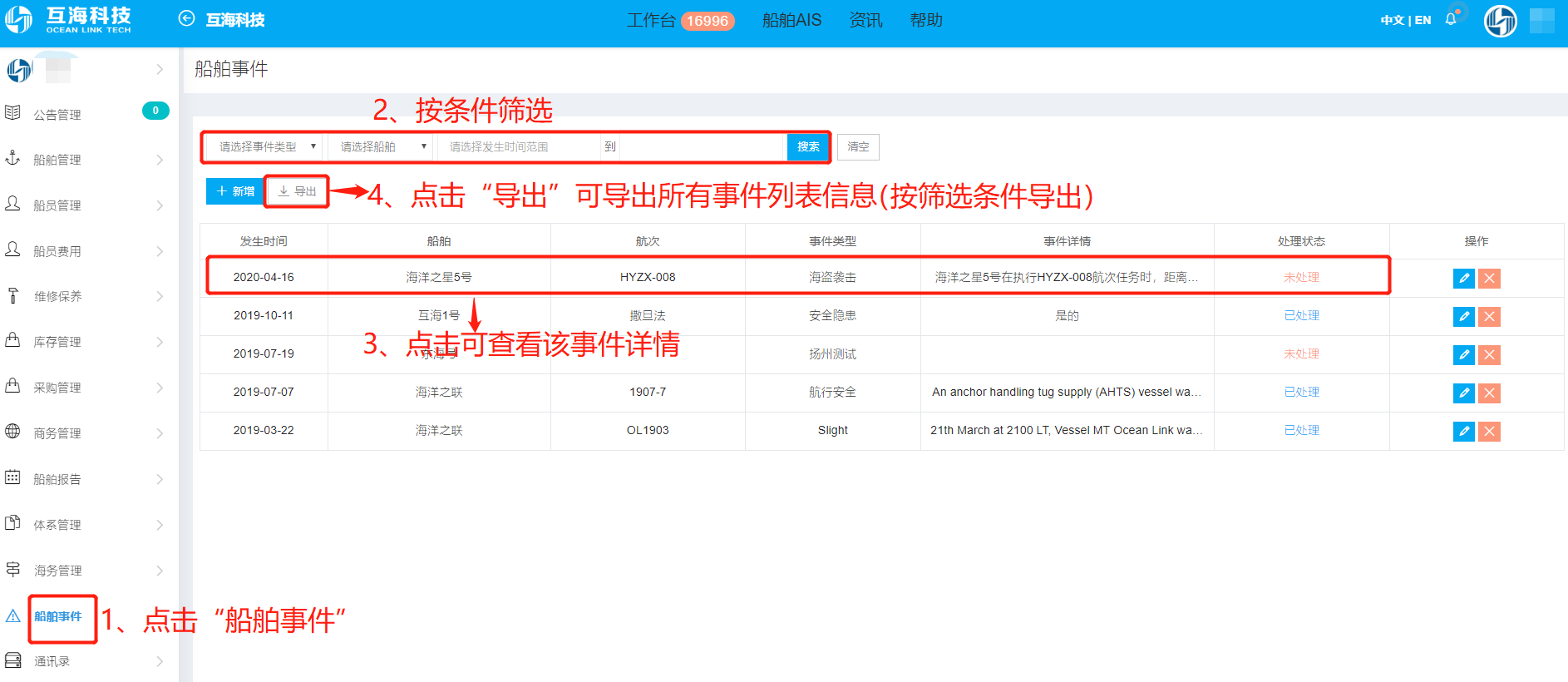This screenshot has width=1568, height=682.
Task: Expand the 船员费用 sidebar chevron
Action: point(160,251)
